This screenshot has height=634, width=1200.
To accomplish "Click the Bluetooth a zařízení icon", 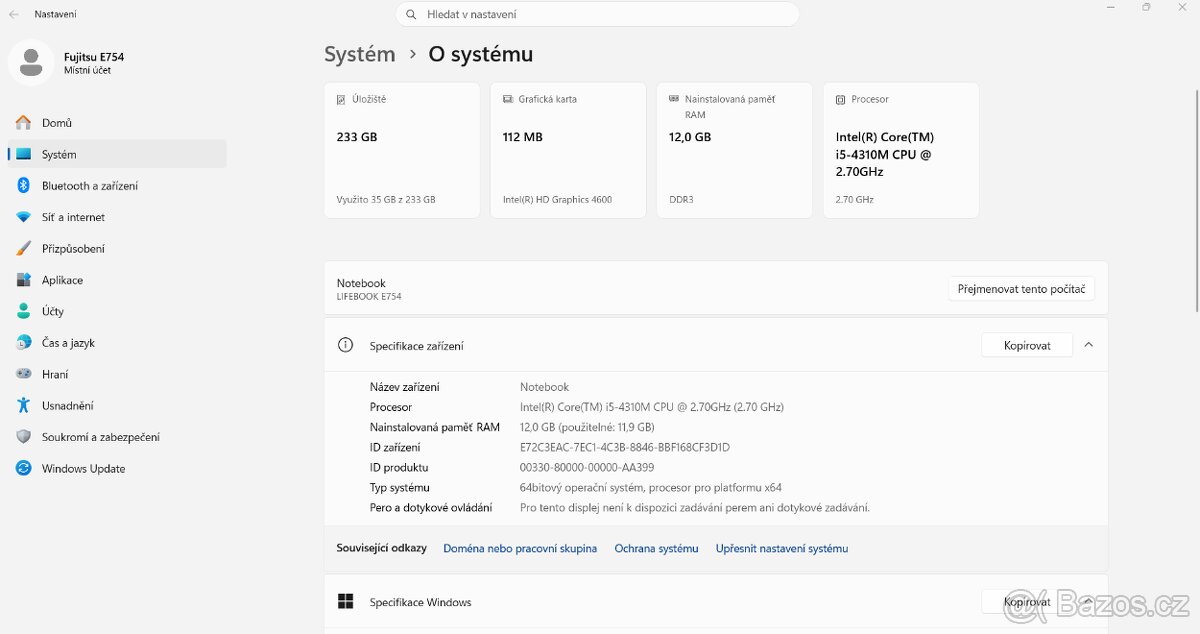I will (23, 186).
